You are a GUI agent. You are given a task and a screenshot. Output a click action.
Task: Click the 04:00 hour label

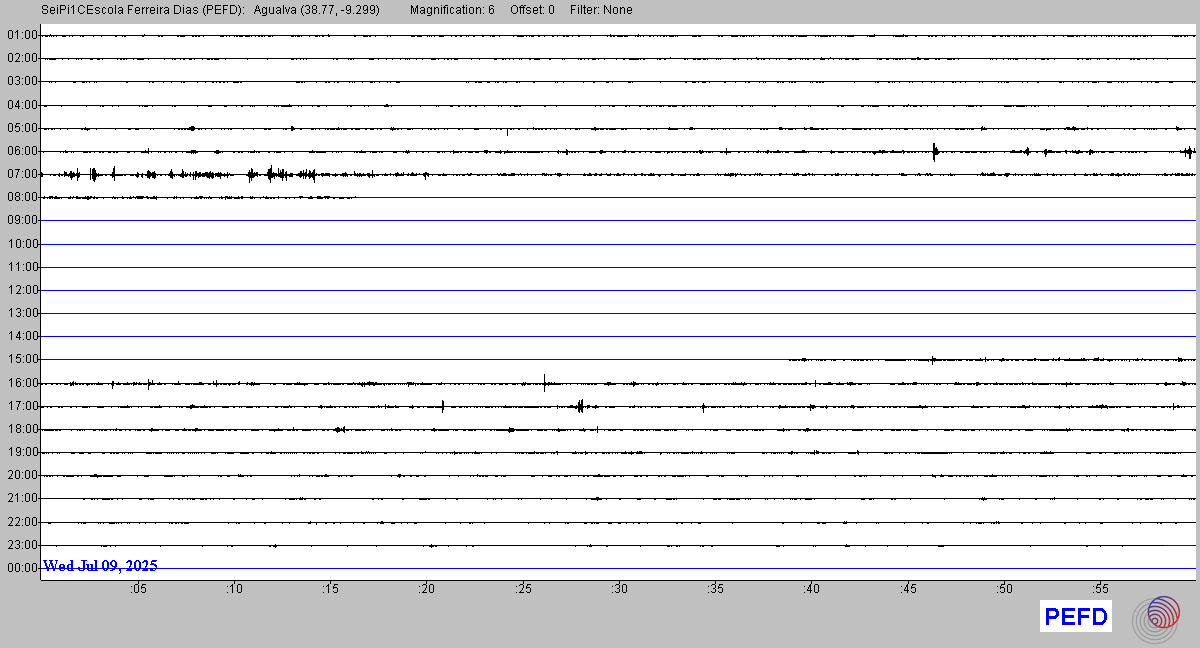22,105
